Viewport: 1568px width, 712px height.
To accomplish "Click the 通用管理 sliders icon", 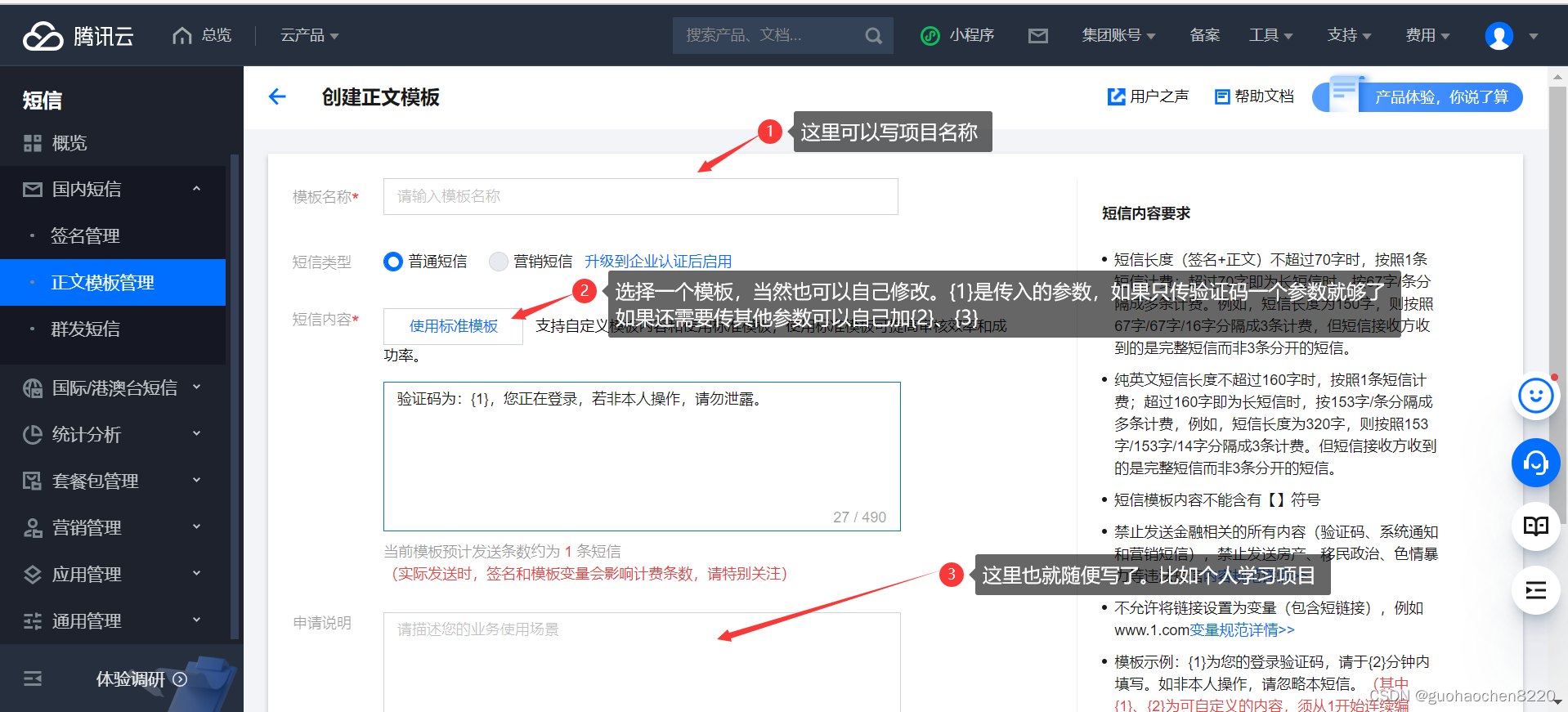I will [33, 620].
